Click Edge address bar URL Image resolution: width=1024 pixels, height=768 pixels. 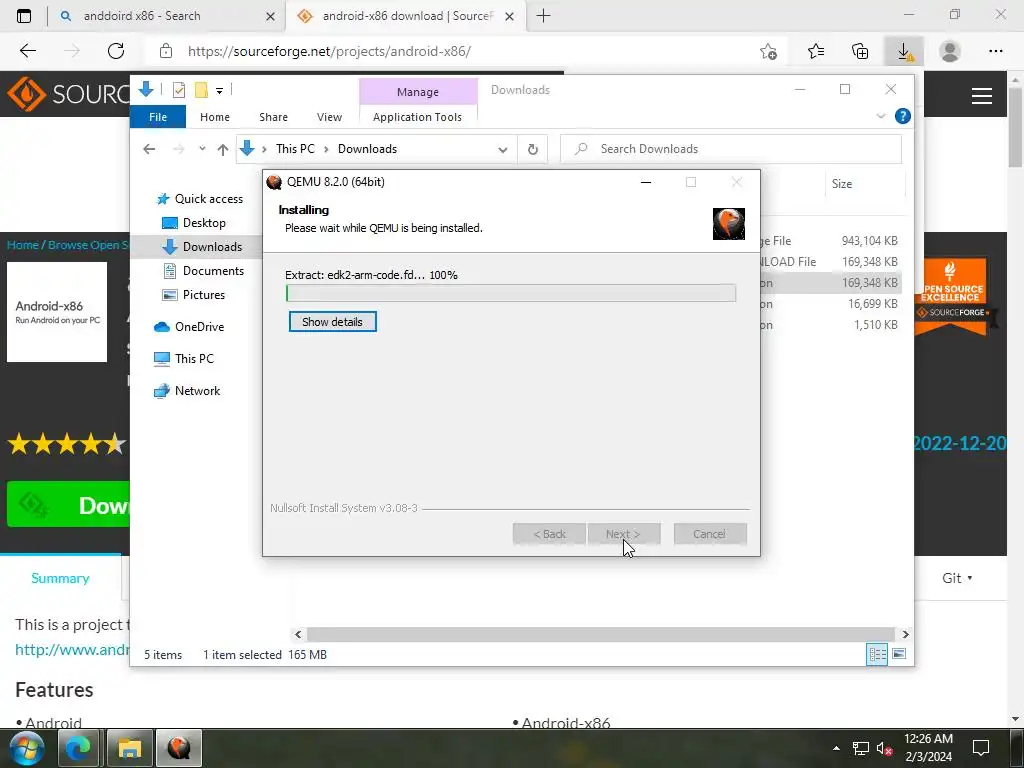pyautogui.click(x=329, y=51)
